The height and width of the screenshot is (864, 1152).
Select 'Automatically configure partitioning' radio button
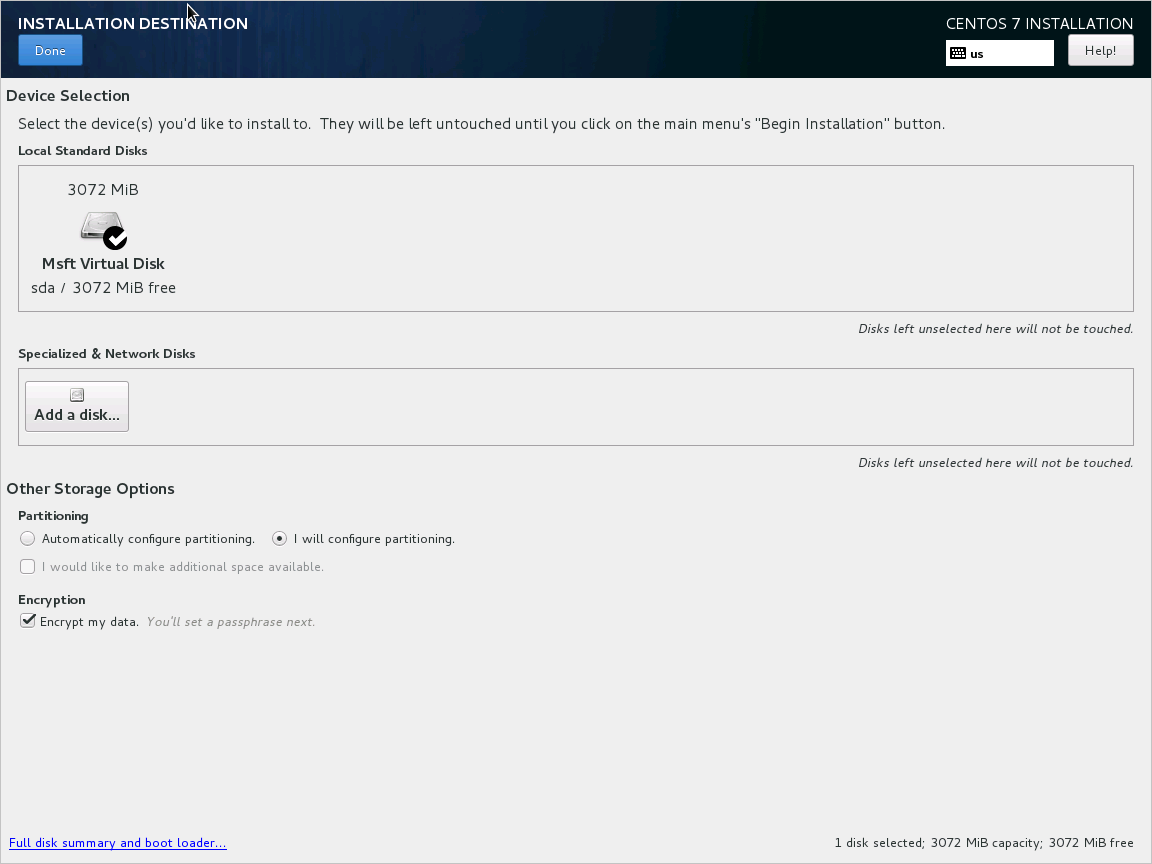pyautogui.click(x=27, y=538)
